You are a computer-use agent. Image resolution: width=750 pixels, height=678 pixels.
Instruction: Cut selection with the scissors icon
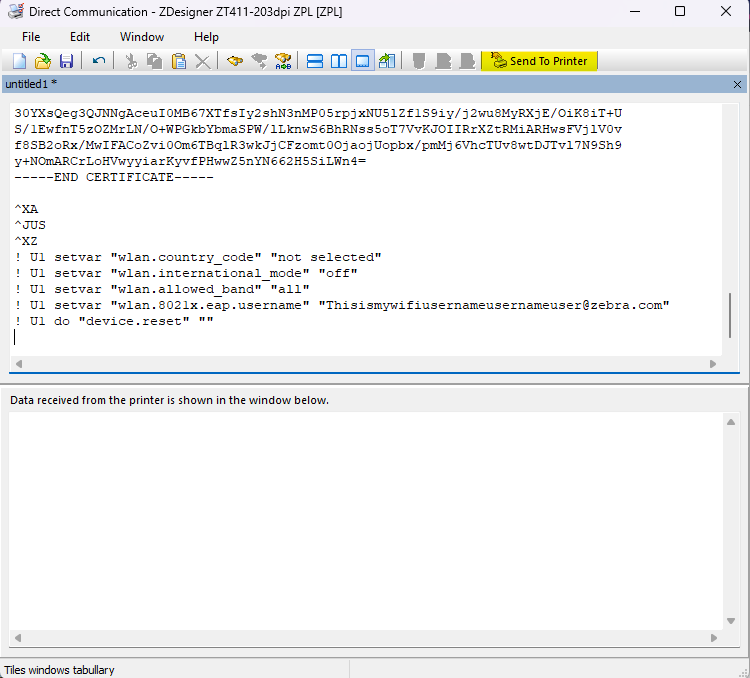click(130, 61)
